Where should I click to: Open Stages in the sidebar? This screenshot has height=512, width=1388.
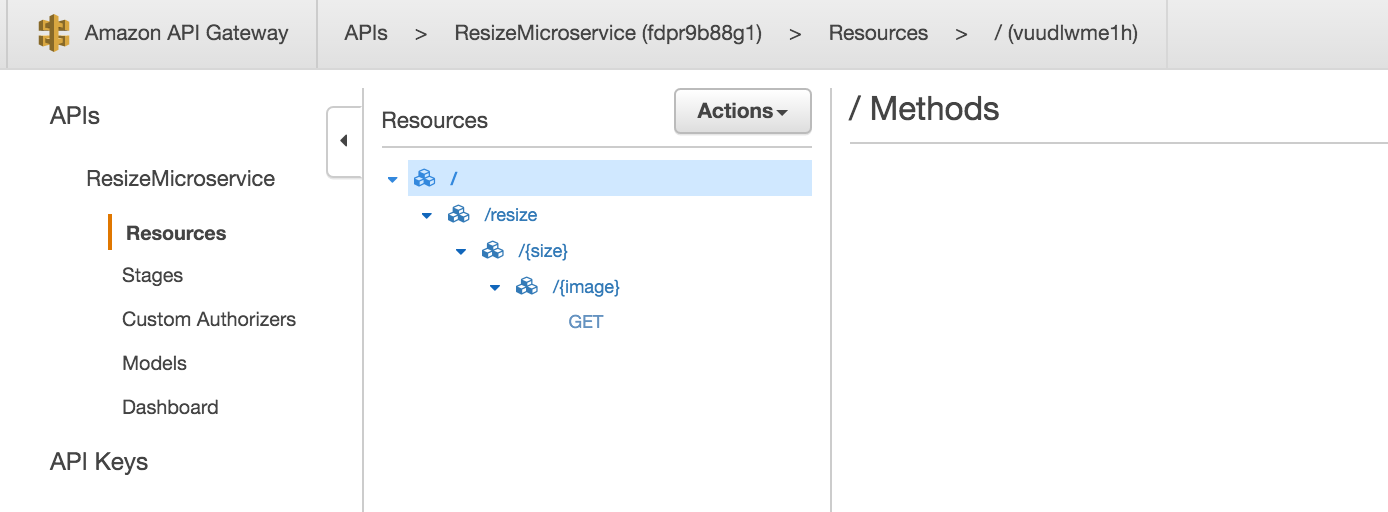(x=152, y=276)
